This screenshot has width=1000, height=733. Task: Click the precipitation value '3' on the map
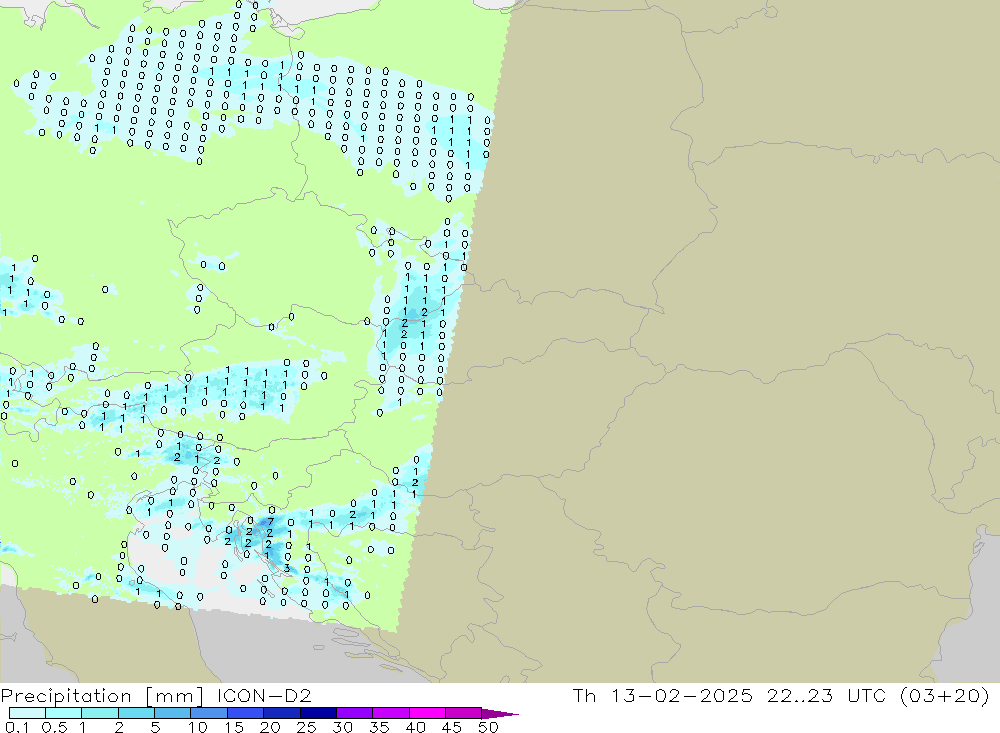pos(287,568)
